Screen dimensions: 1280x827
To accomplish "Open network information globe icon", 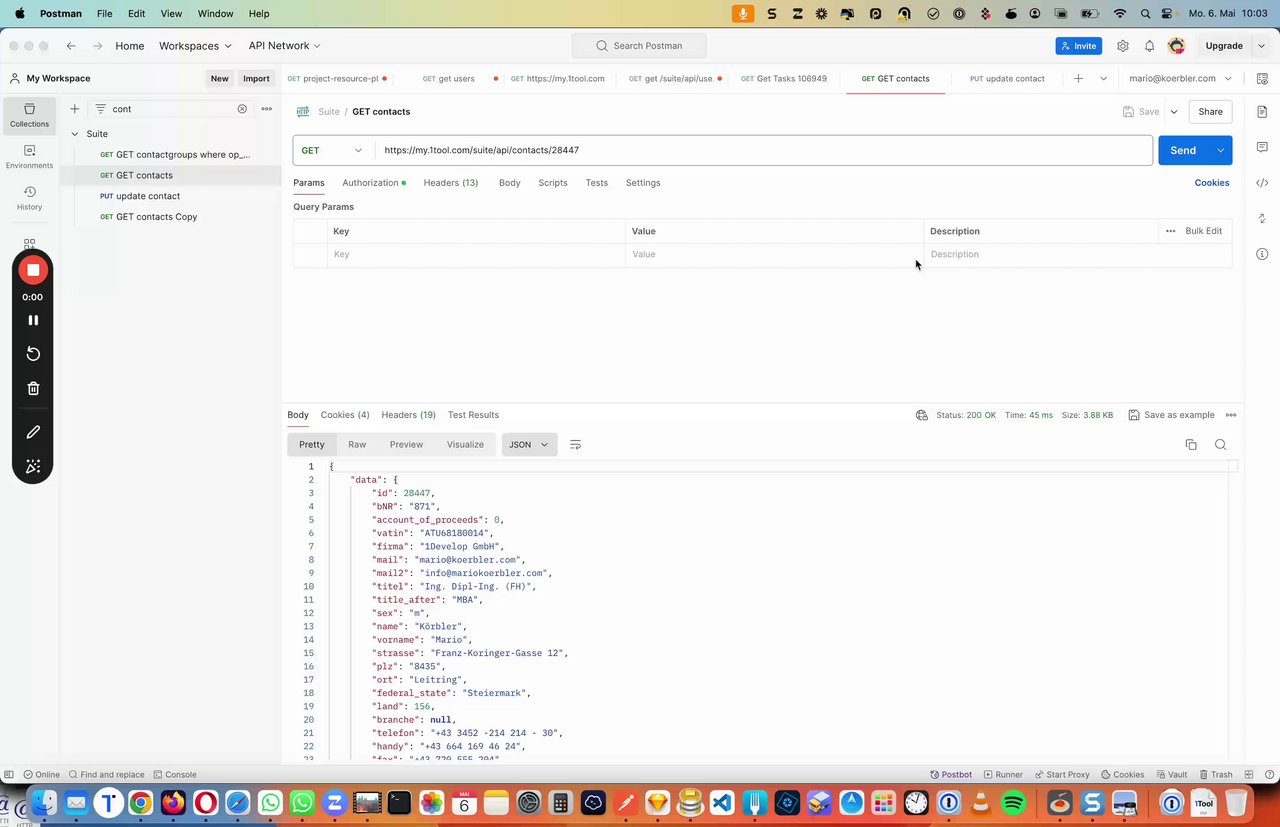I will 922,415.
